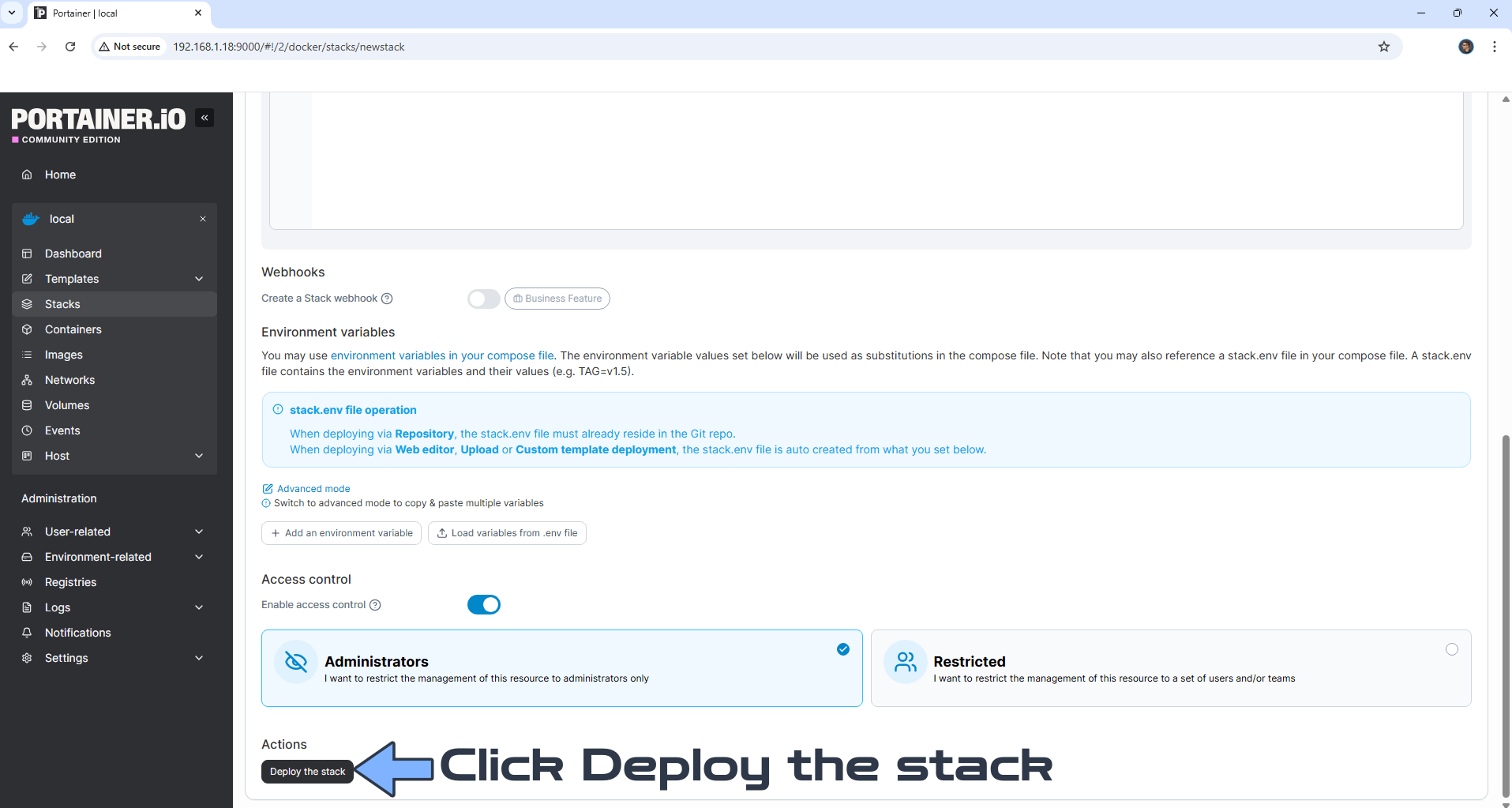This screenshot has width=1512, height=808.
Task: Expand the Templates menu
Action: [71, 279]
